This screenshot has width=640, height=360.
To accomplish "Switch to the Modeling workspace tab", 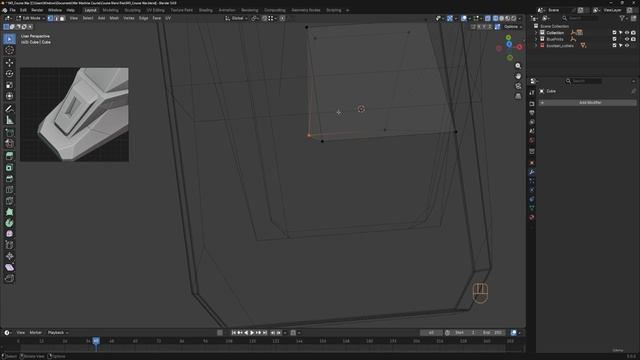I will pos(110,10).
